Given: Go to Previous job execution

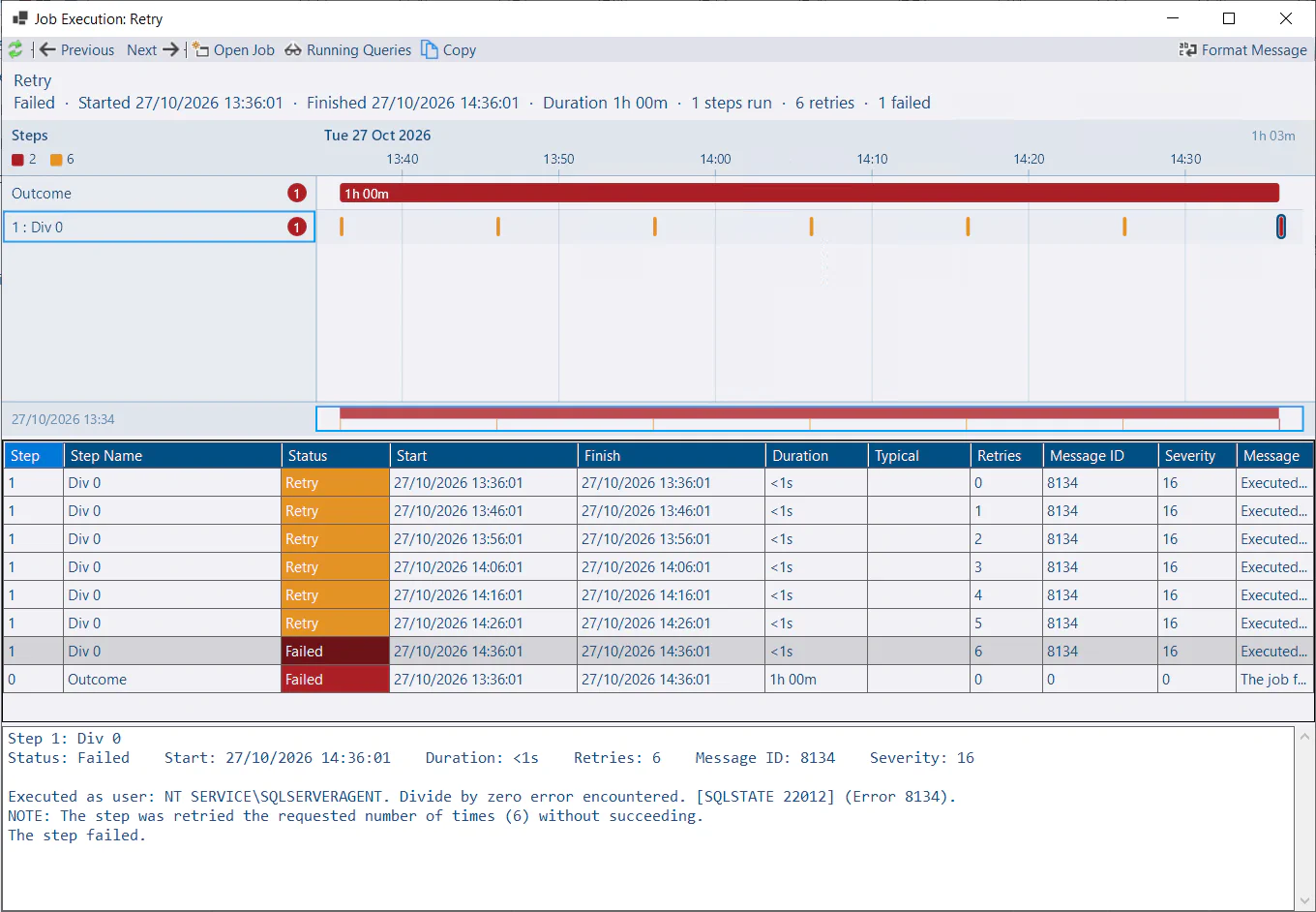Looking at the screenshot, I should (76, 49).
